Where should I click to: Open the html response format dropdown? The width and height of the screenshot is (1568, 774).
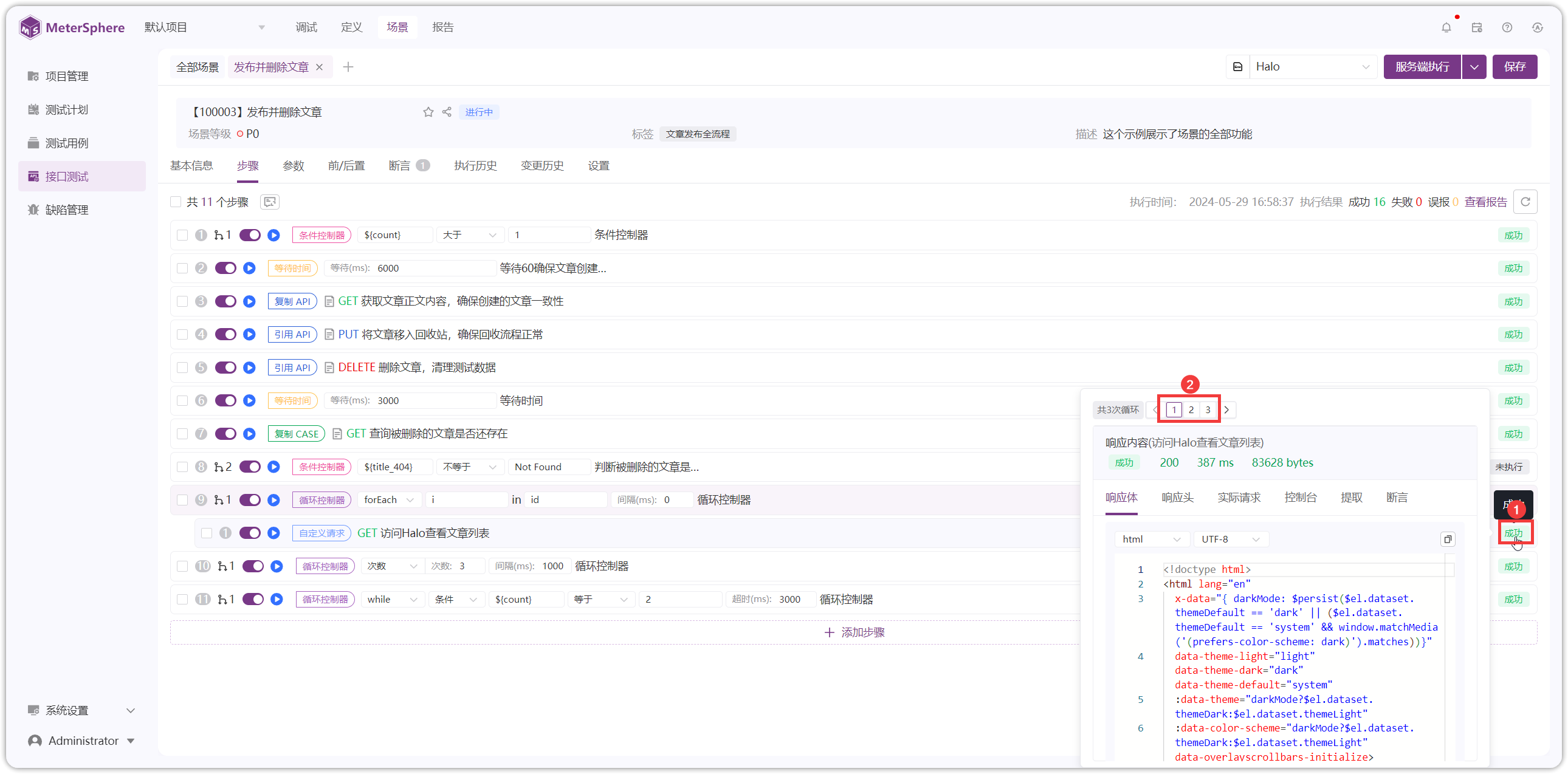coord(1152,539)
